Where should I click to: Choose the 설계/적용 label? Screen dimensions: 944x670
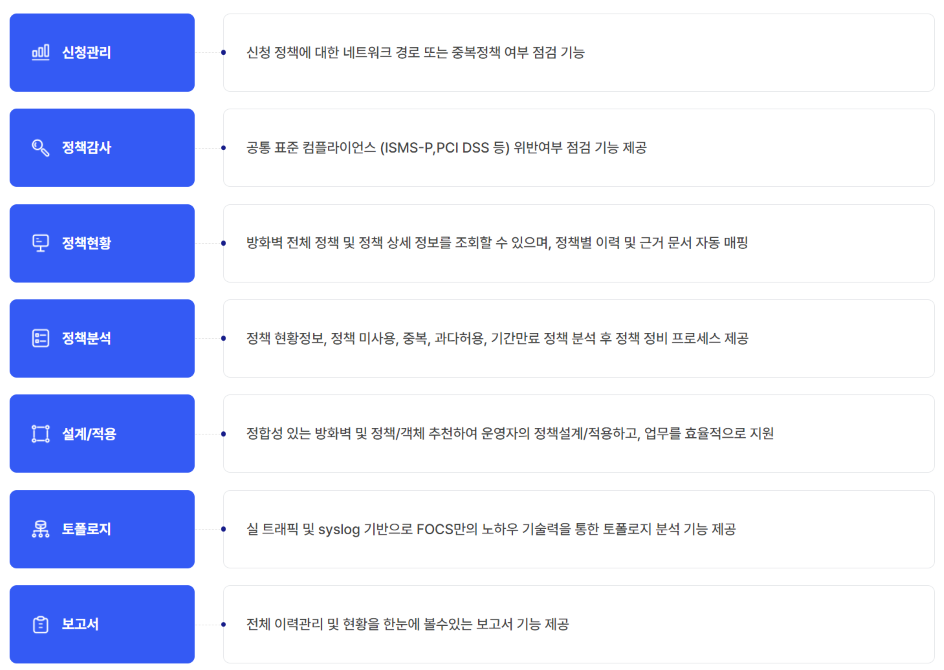tap(89, 433)
